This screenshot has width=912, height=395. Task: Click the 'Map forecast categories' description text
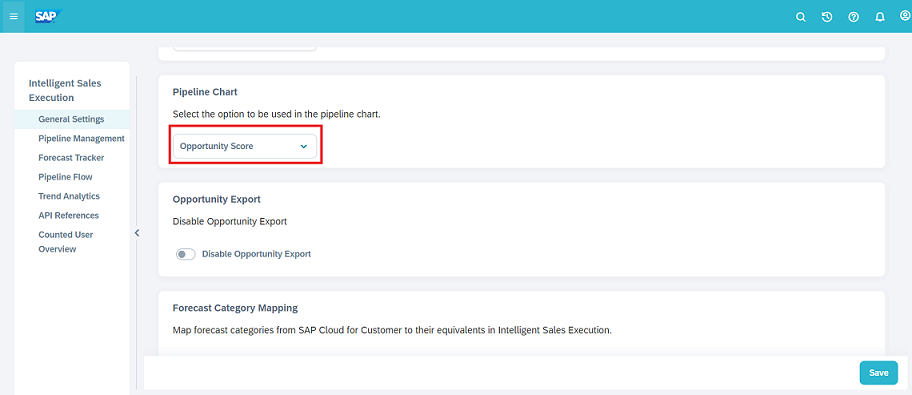393,330
